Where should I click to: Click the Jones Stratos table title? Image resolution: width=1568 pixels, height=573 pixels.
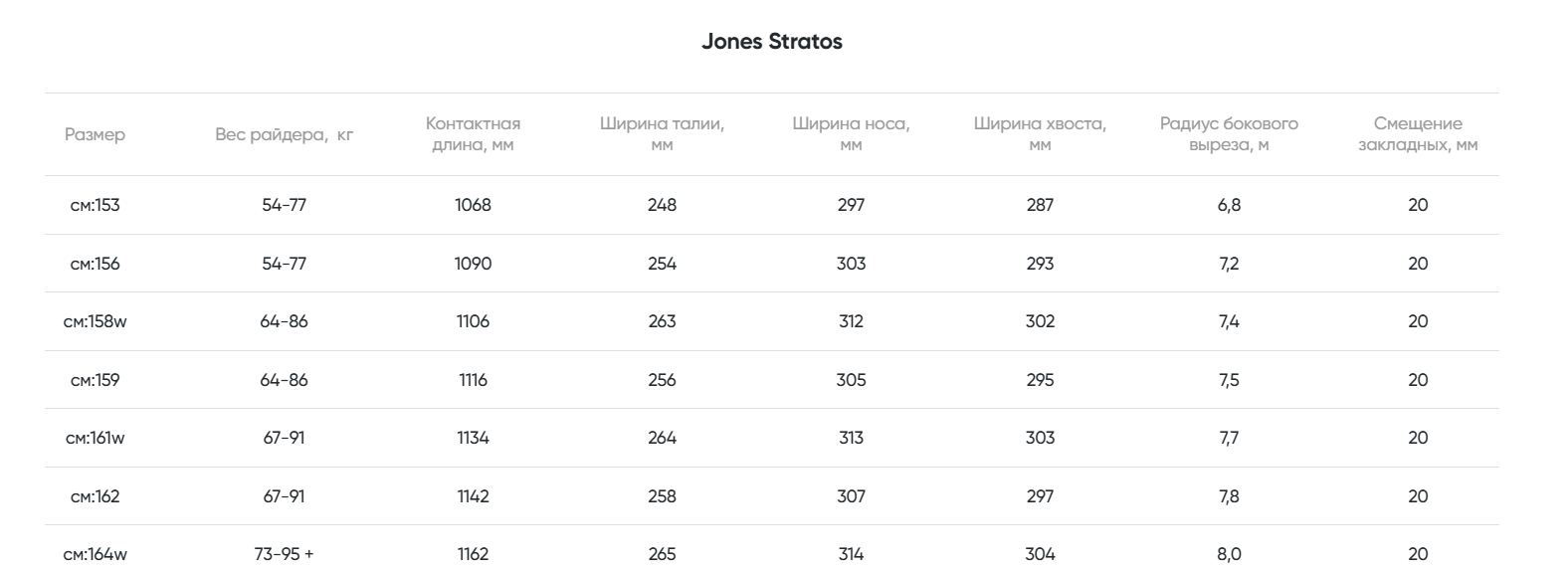point(771,42)
